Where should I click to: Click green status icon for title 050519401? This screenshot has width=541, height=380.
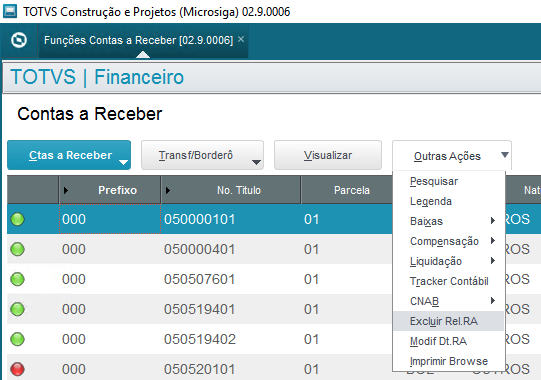pos(18,309)
